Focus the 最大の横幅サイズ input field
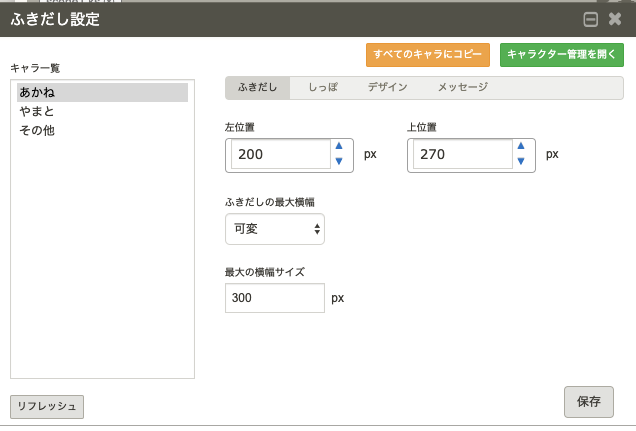The image size is (636, 431). tap(275, 298)
